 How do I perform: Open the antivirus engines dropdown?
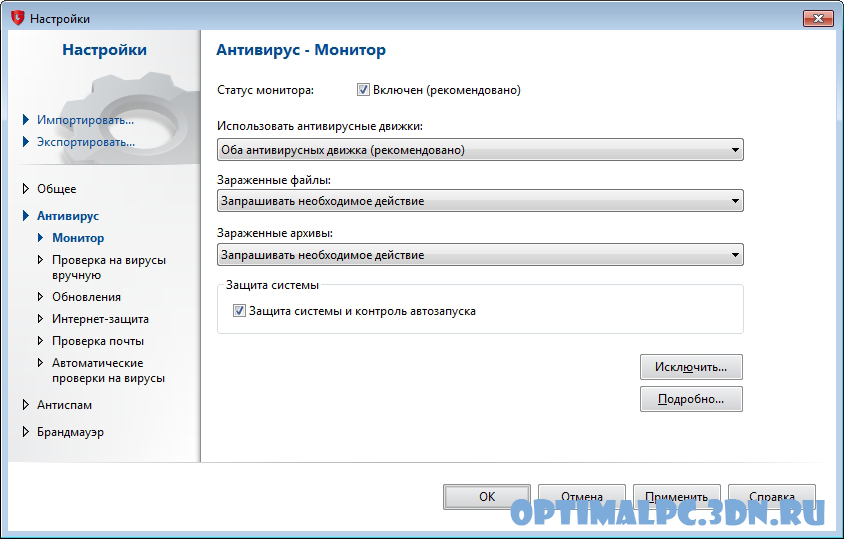(x=480, y=150)
